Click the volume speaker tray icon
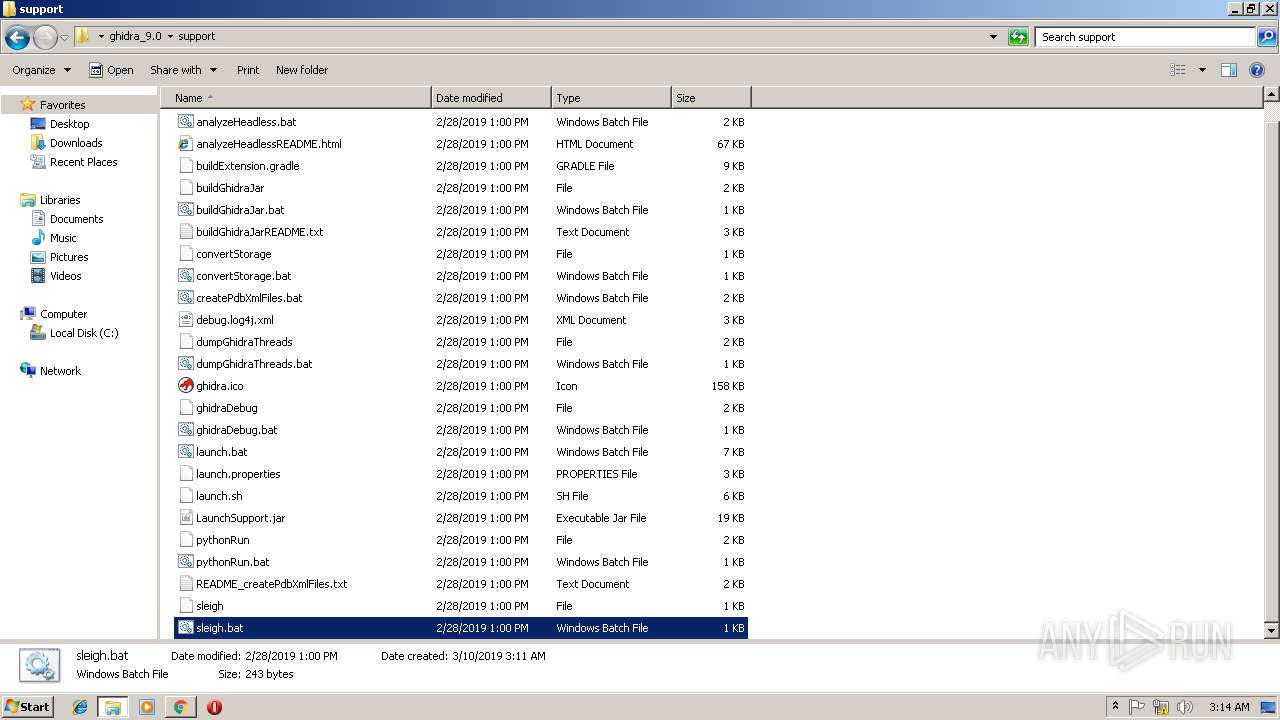The height and width of the screenshot is (720, 1280). [x=1184, y=707]
